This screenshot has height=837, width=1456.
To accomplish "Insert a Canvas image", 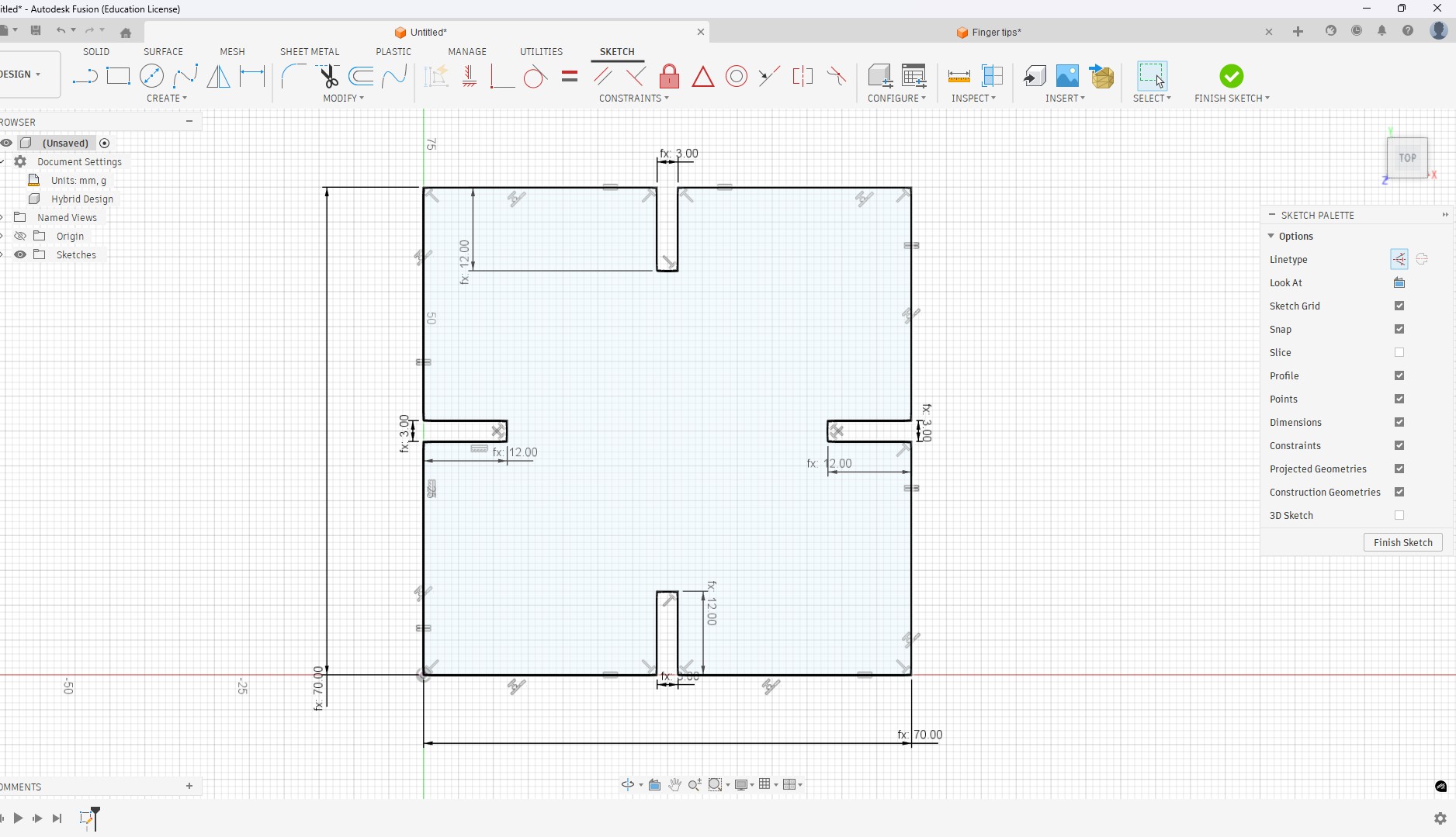I will [1067, 76].
